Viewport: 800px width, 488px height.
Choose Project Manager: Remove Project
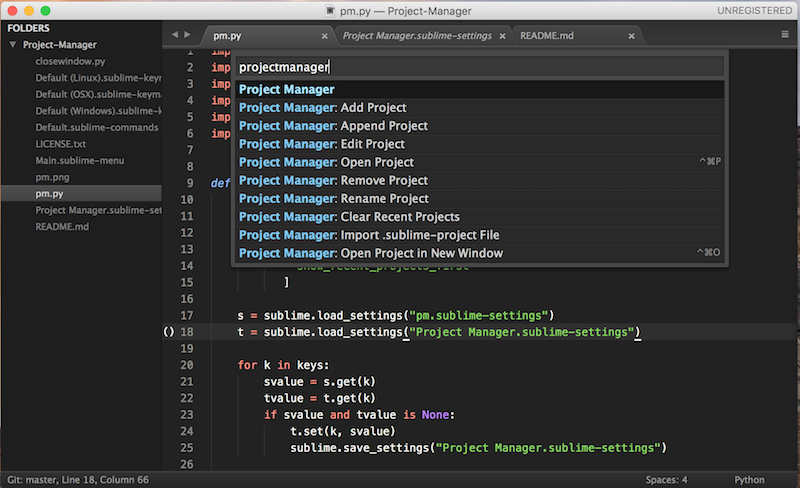click(x=480, y=181)
